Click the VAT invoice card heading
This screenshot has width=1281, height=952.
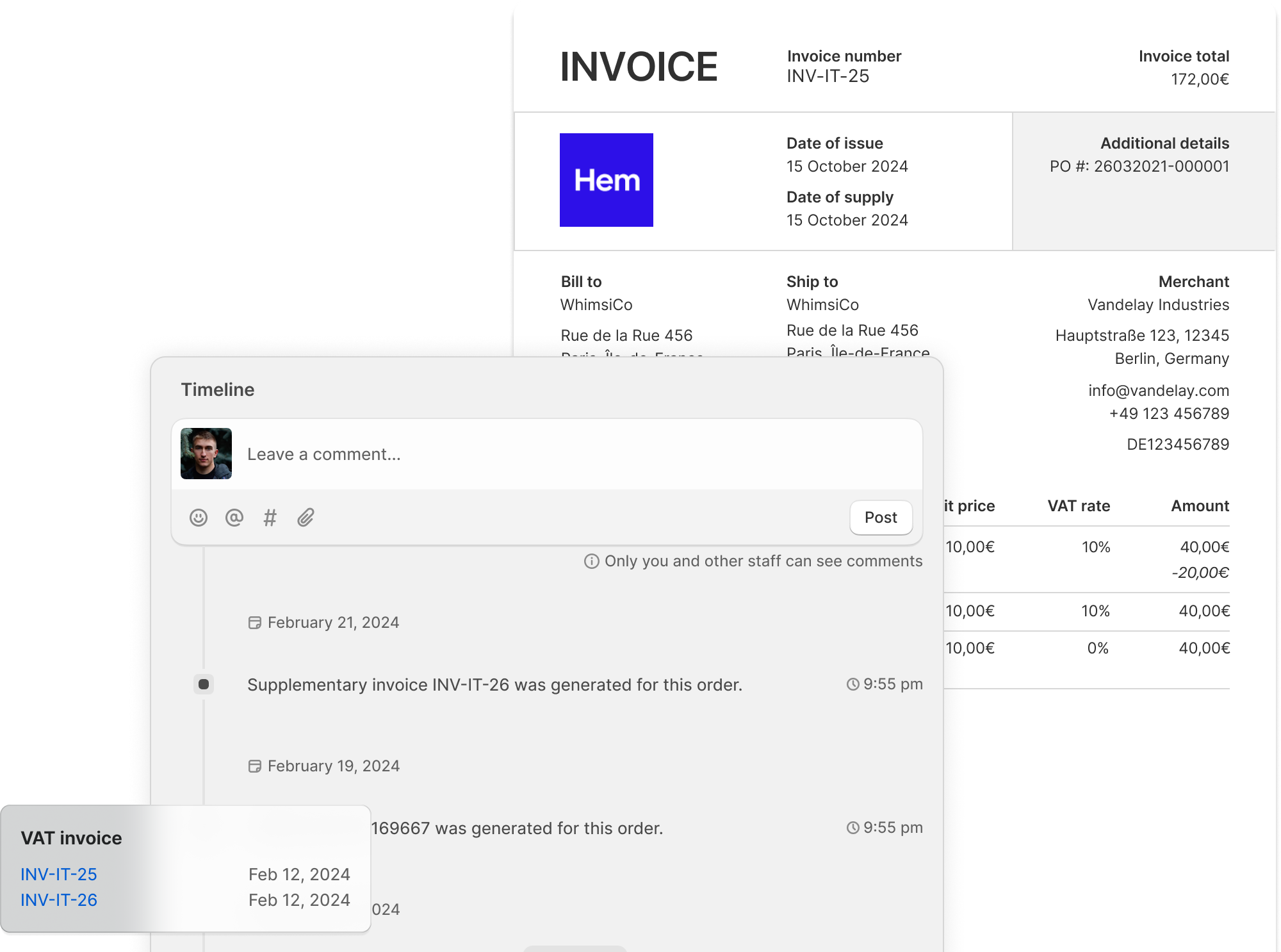point(71,838)
